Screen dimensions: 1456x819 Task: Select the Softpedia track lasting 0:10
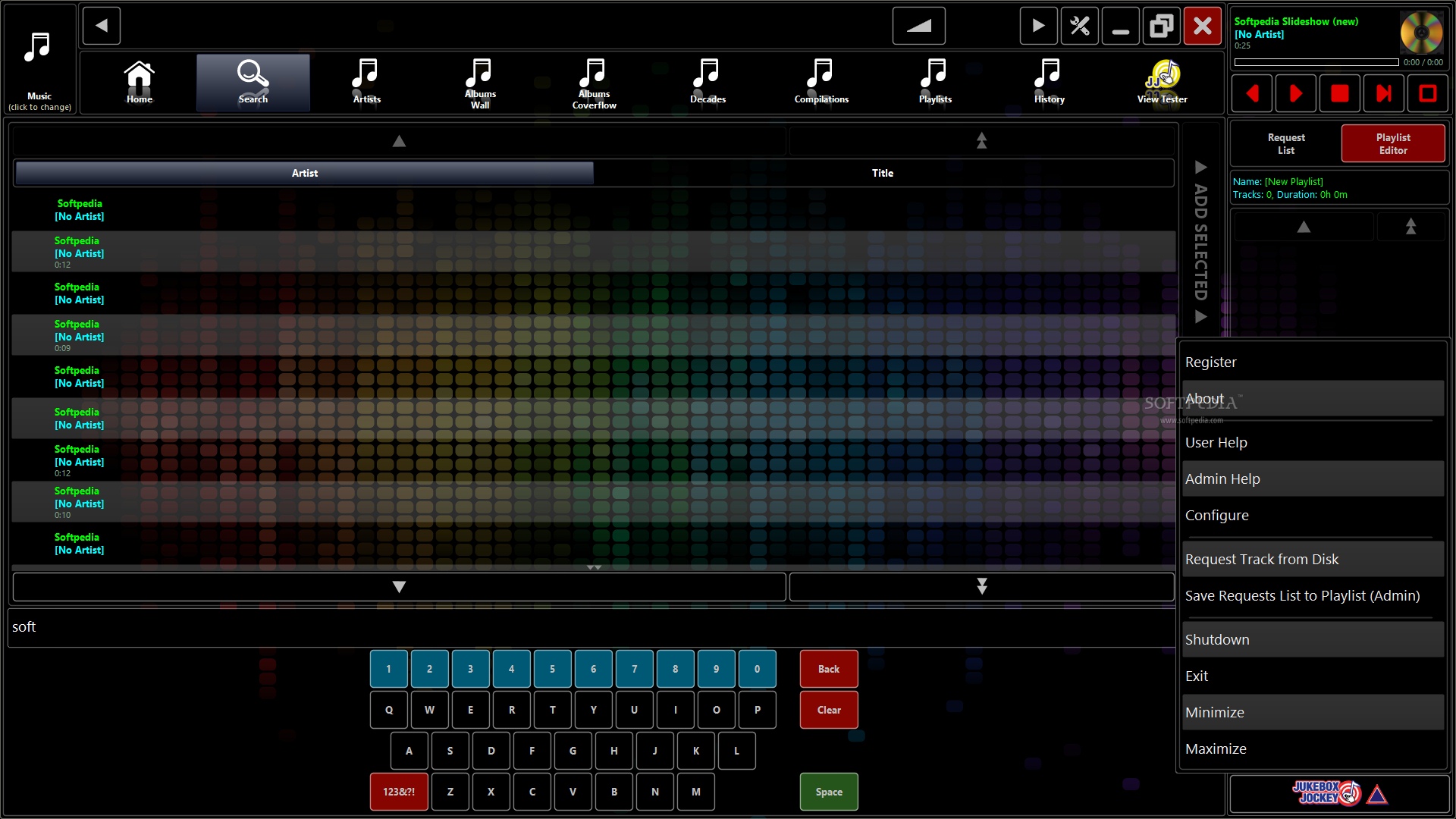point(593,502)
